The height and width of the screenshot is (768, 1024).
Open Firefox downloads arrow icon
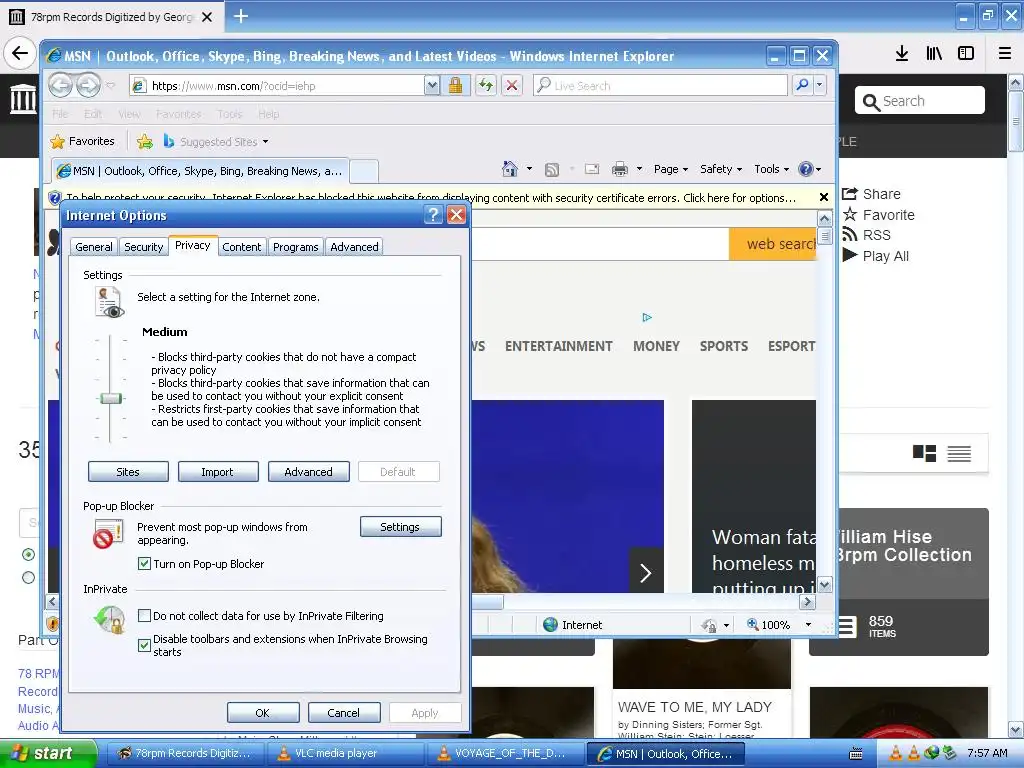pos(902,54)
